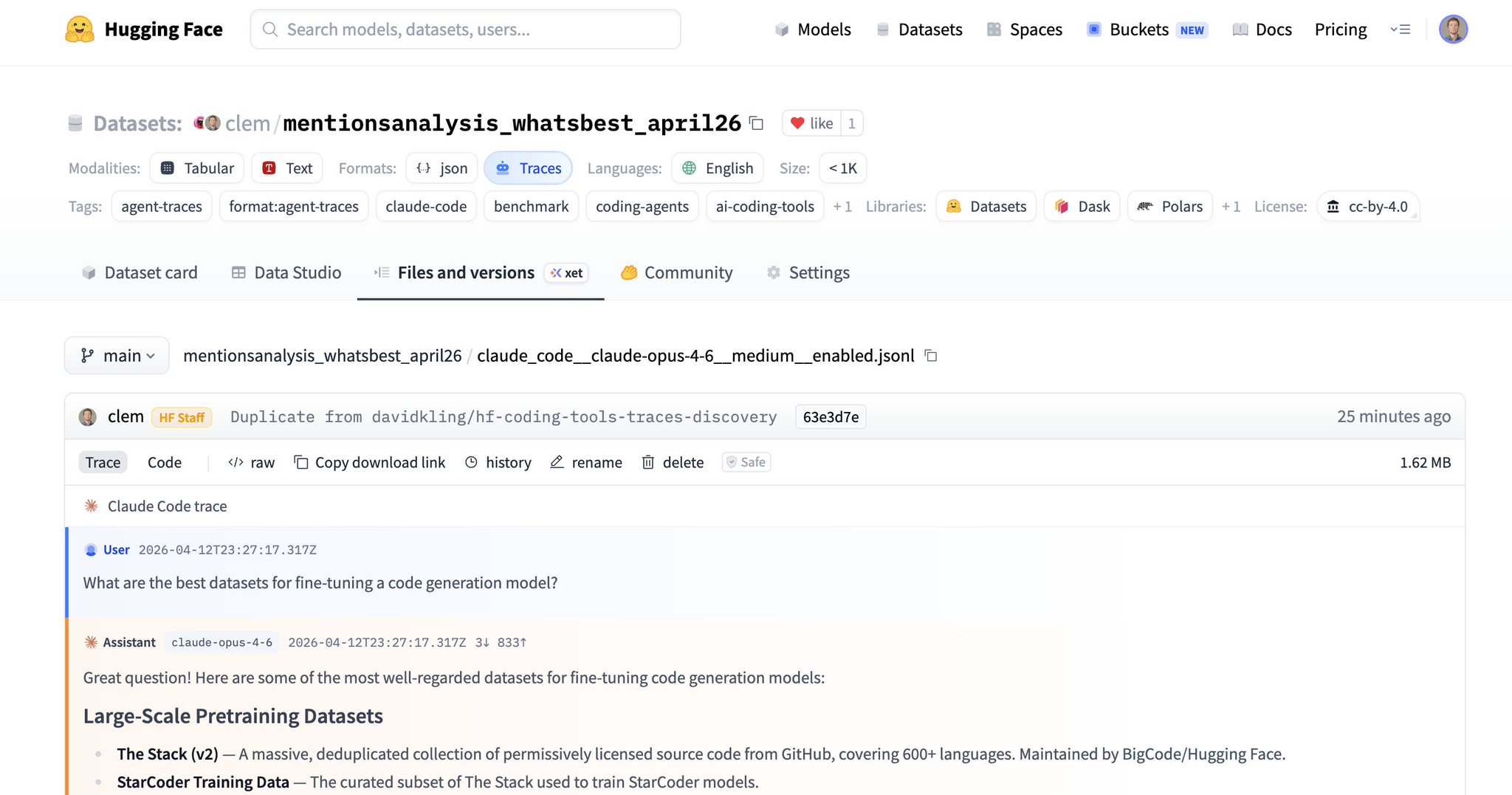Select the Traces format tag
Image resolution: width=1512 pixels, height=795 pixels.
pyautogui.click(x=528, y=168)
